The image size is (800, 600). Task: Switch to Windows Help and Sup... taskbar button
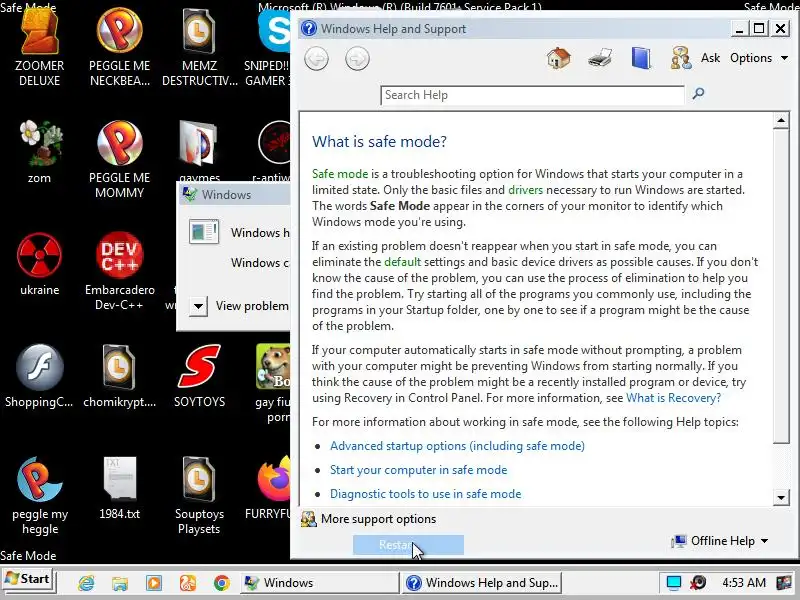pyautogui.click(x=482, y=583)
